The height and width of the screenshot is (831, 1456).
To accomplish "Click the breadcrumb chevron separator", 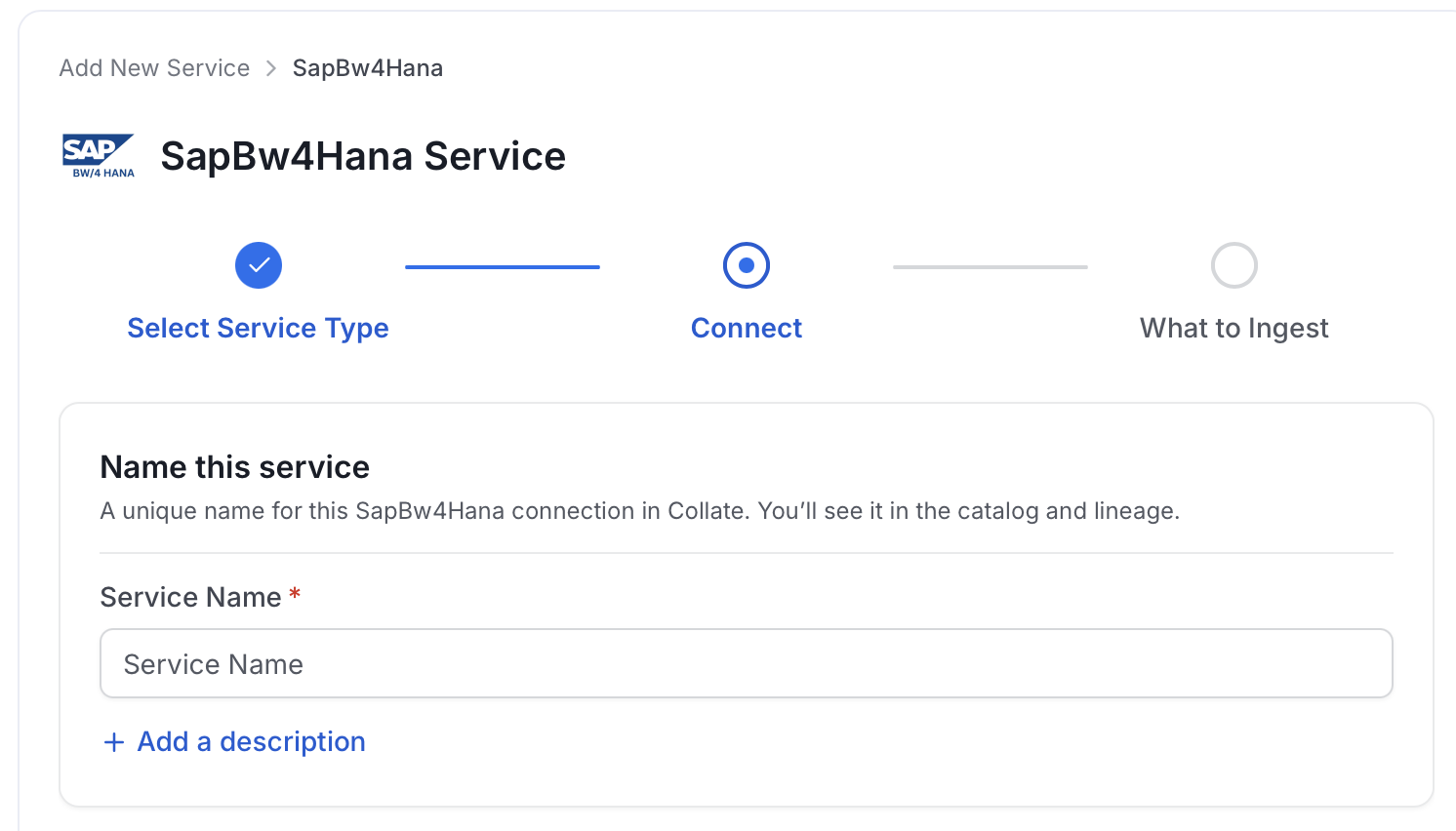I will pyautogui.click(x=271, y=68).
